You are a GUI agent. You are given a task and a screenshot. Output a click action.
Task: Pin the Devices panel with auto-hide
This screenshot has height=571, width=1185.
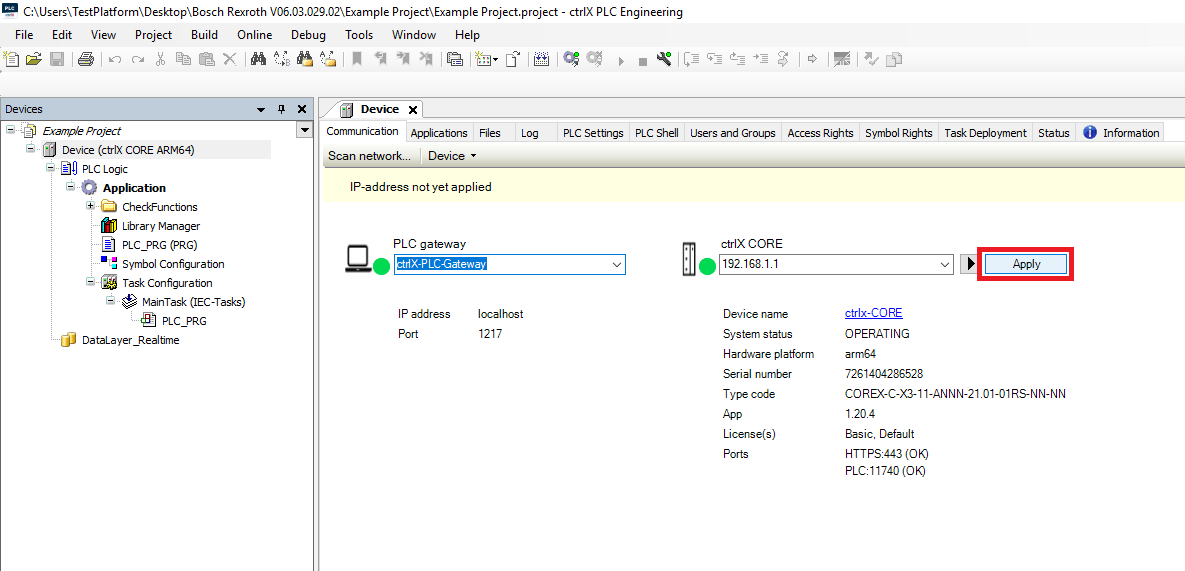pyautogui.click(x=281, y=109)
